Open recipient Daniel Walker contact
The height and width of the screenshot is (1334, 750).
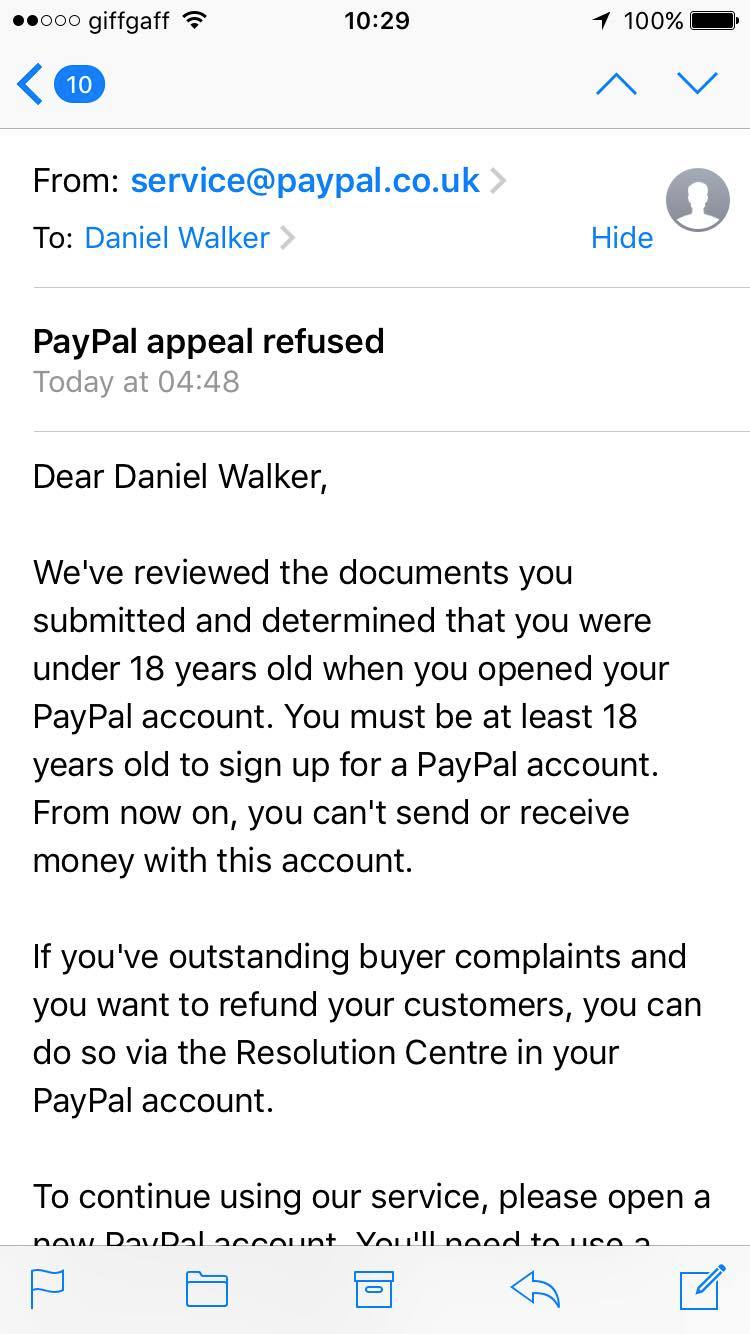click(177, 238)
